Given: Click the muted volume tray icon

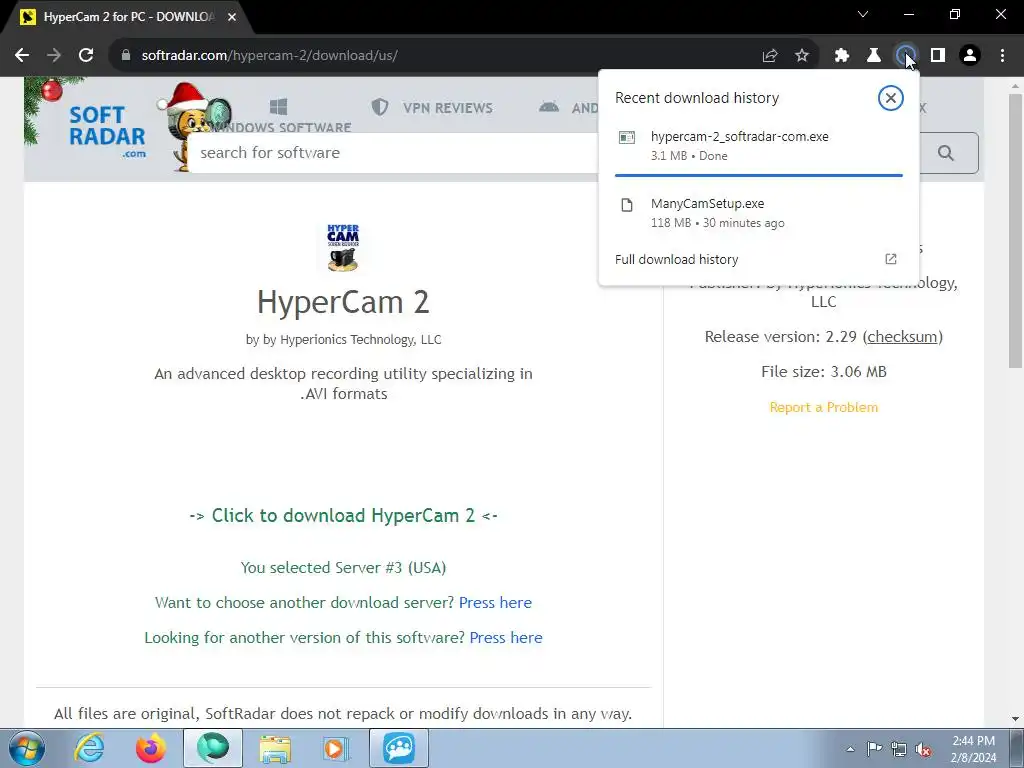Looking at the screenshot, I should point(924,749).
